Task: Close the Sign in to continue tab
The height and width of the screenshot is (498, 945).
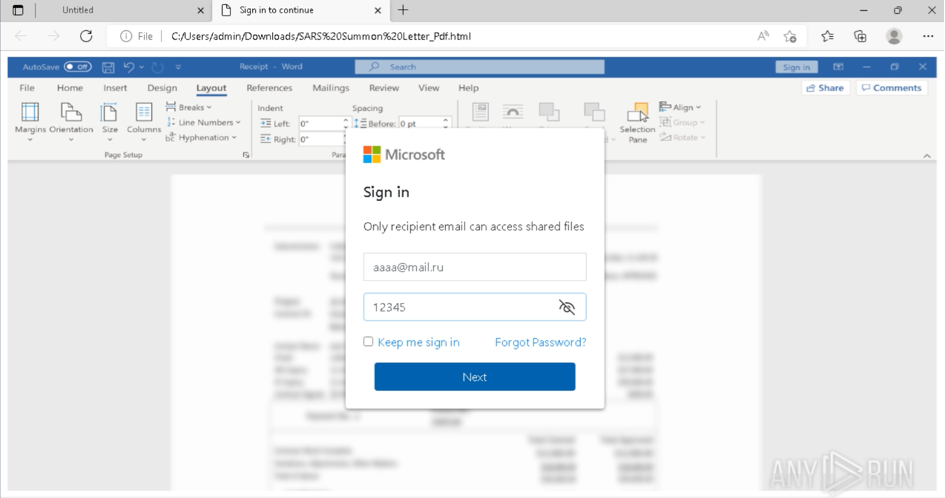Action: click(x=378, y=10)
